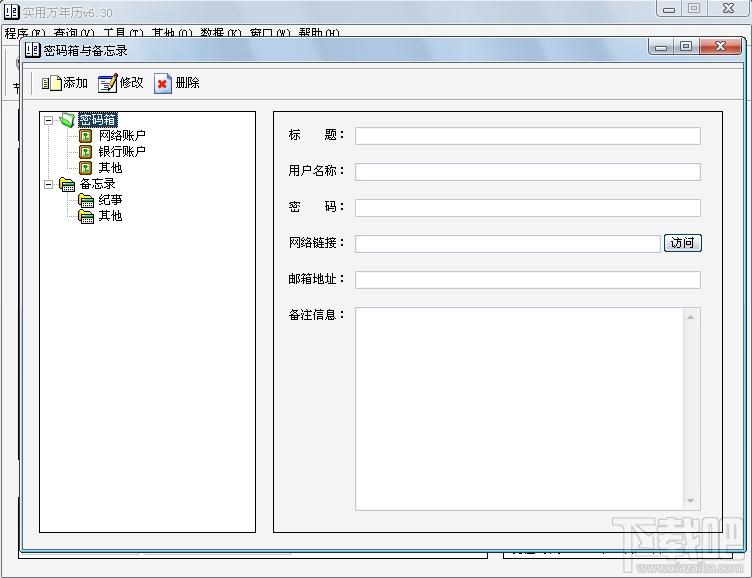This screenshot has height=578, width=752.
Task: Collapse the 密码箱 tree node
Action: coord(48,120)
